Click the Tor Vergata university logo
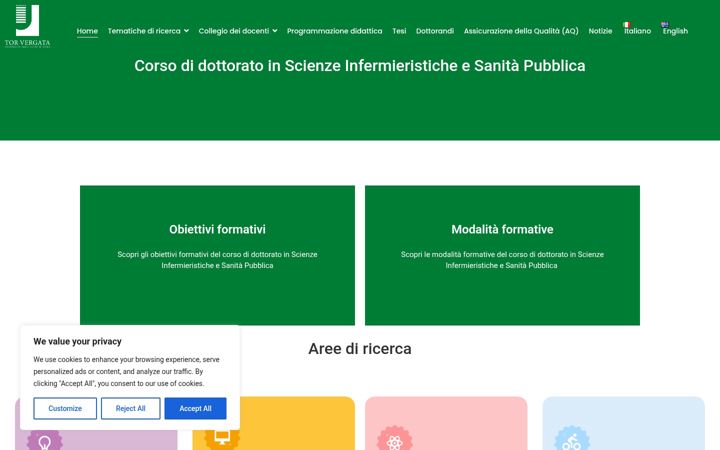This screenshot has width=720, height=450. tap(28, 26)
